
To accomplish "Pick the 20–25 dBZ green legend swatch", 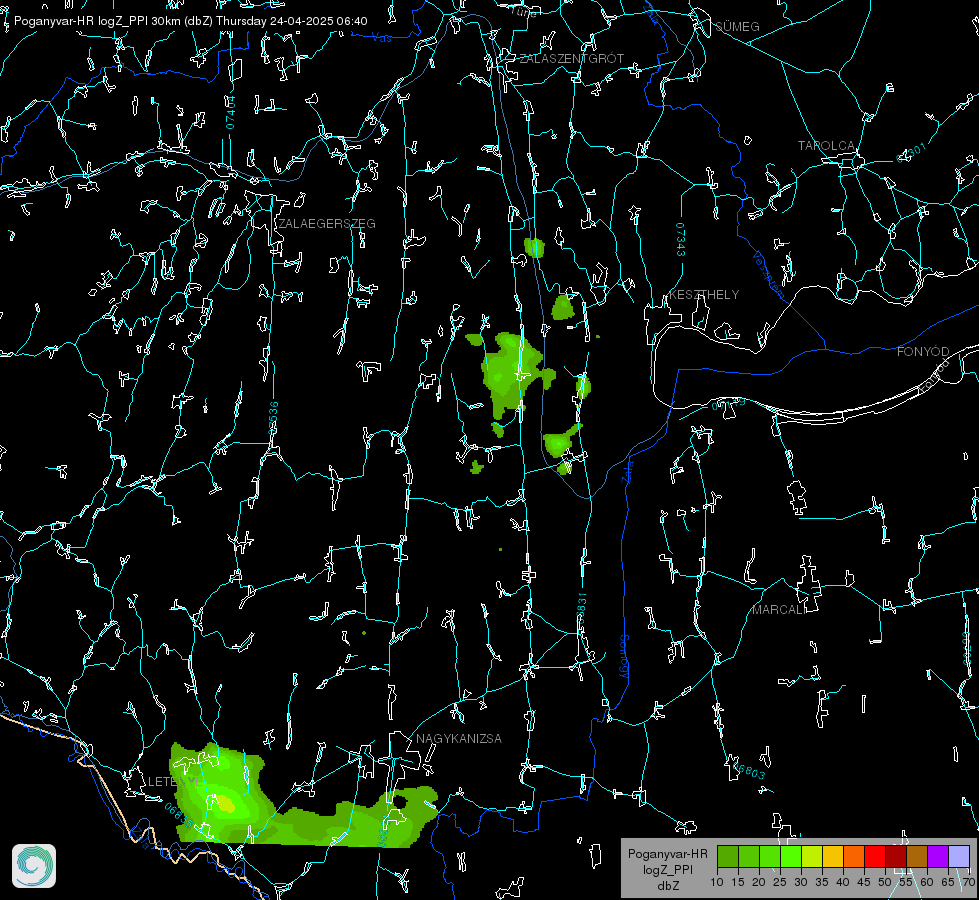I will click(x=770, y=856).
